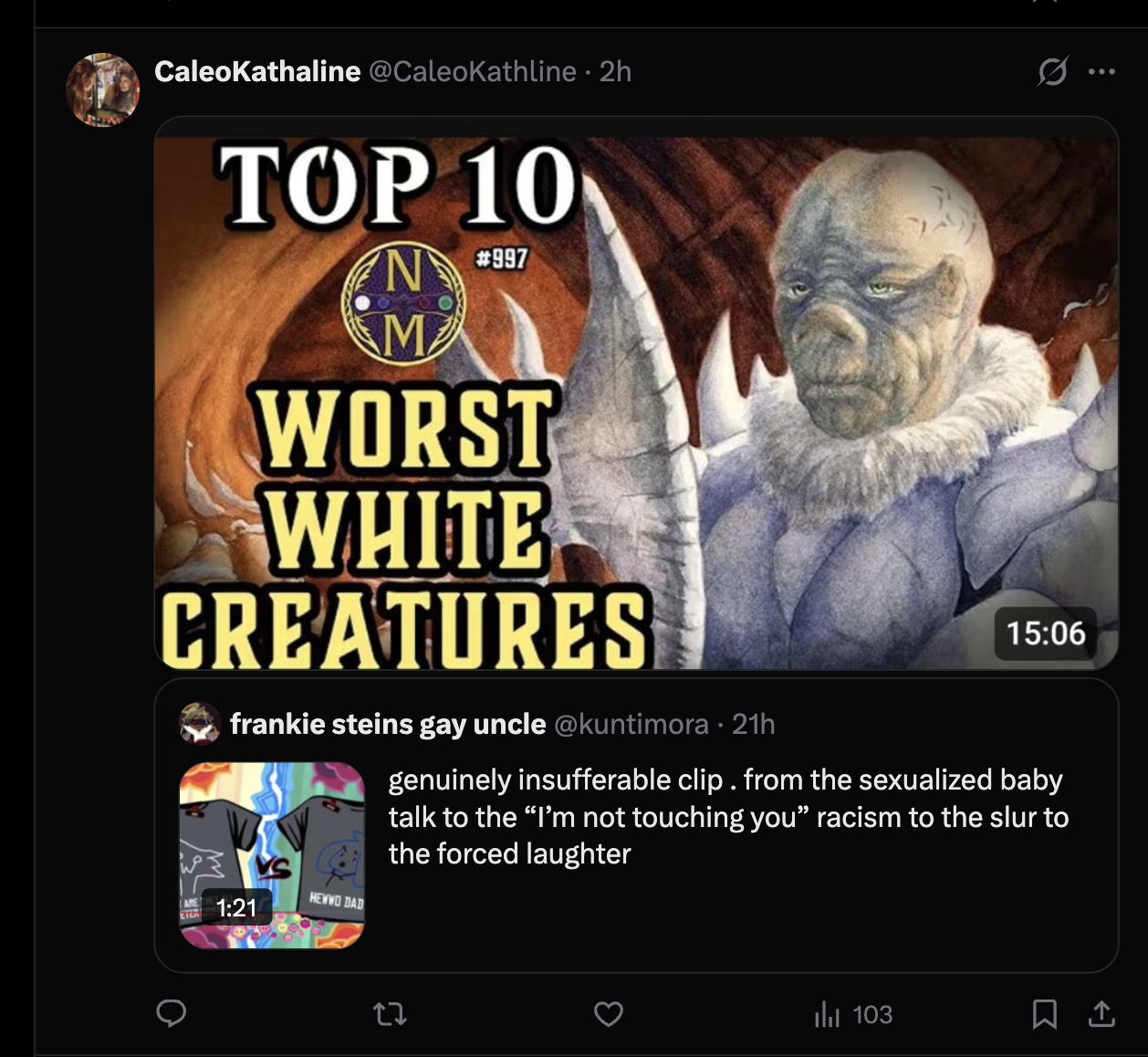1148x1057 pixels.
Task: Like the post with the heart icon
Action: 608,1013
